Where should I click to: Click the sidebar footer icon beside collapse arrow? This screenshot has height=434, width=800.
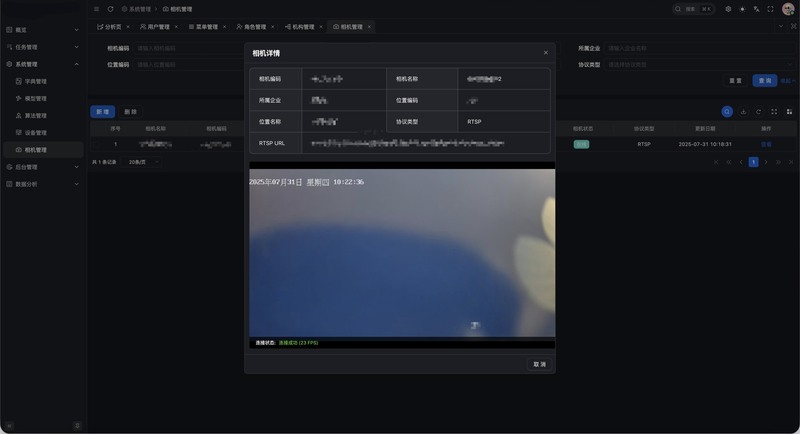click(x=77, y=425)
